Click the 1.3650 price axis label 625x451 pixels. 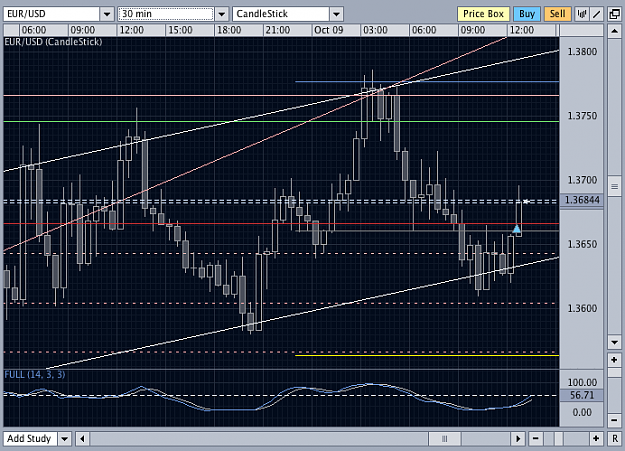582,244
